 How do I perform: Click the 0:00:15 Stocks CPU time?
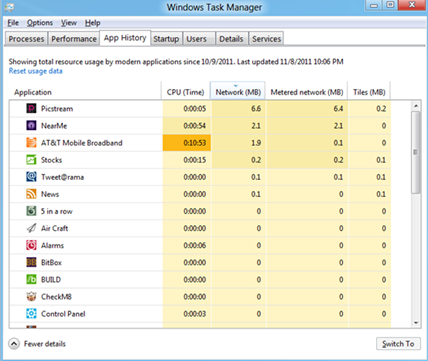coord(195,160)
